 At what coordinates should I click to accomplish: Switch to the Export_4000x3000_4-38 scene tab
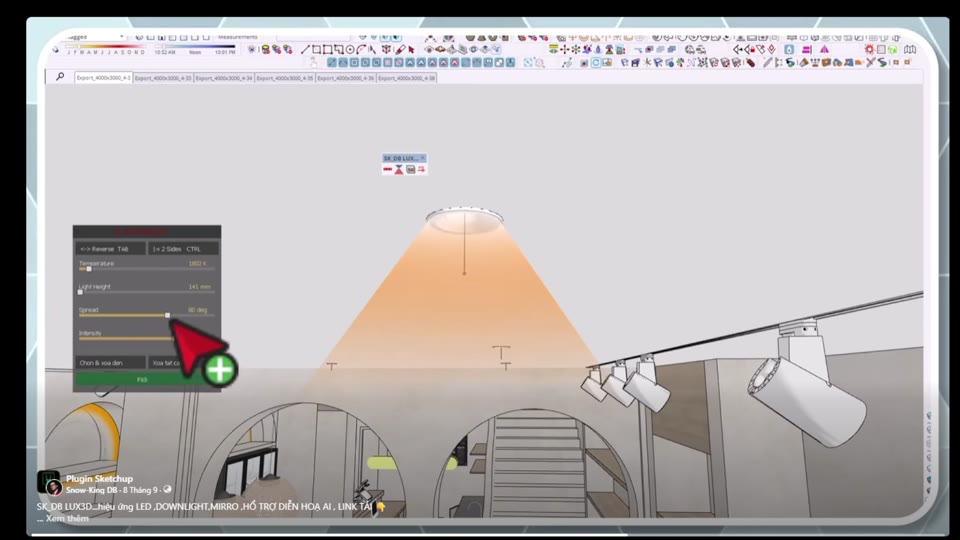click(x=407, y=78)
